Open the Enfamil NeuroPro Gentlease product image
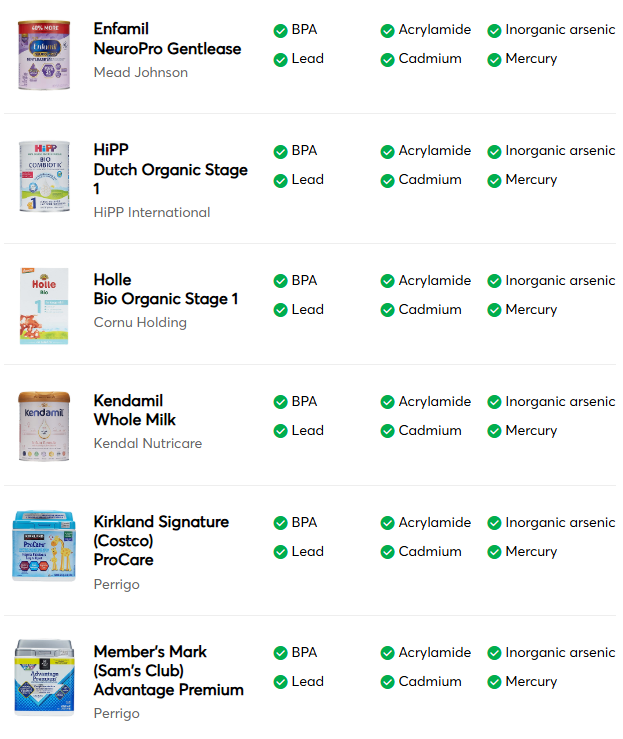Screen dimensions: 623x739 click(x=44, y=54)
